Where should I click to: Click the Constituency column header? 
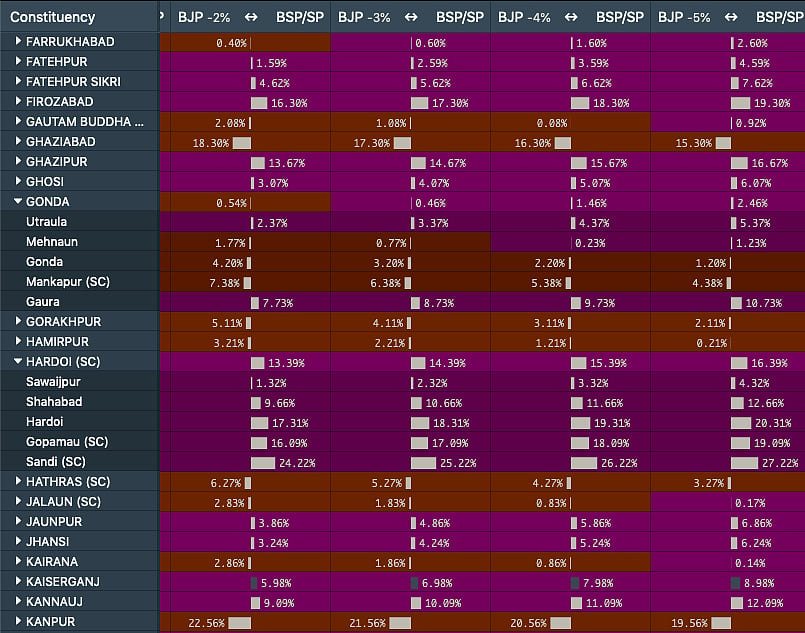pos(52,17)
